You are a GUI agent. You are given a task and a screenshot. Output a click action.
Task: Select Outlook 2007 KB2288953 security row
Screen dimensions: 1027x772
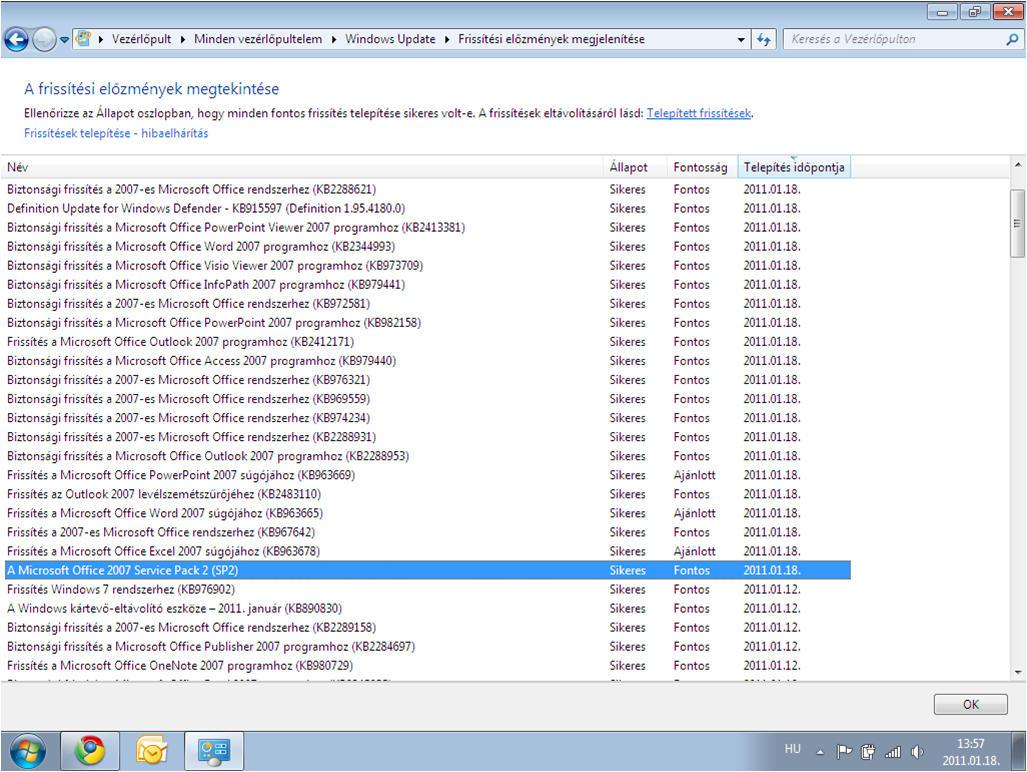pyautogui.click(x=428, y=455)
